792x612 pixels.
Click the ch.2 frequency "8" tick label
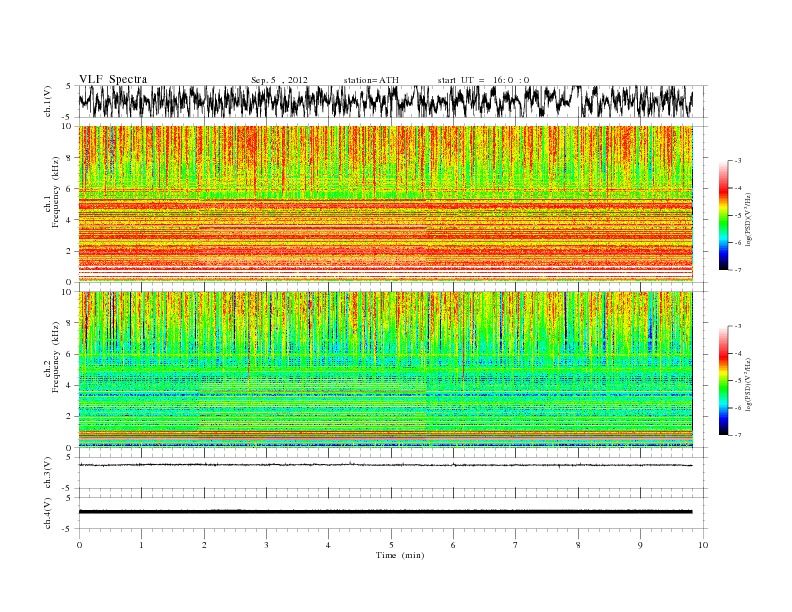click(x=70, y=323)
